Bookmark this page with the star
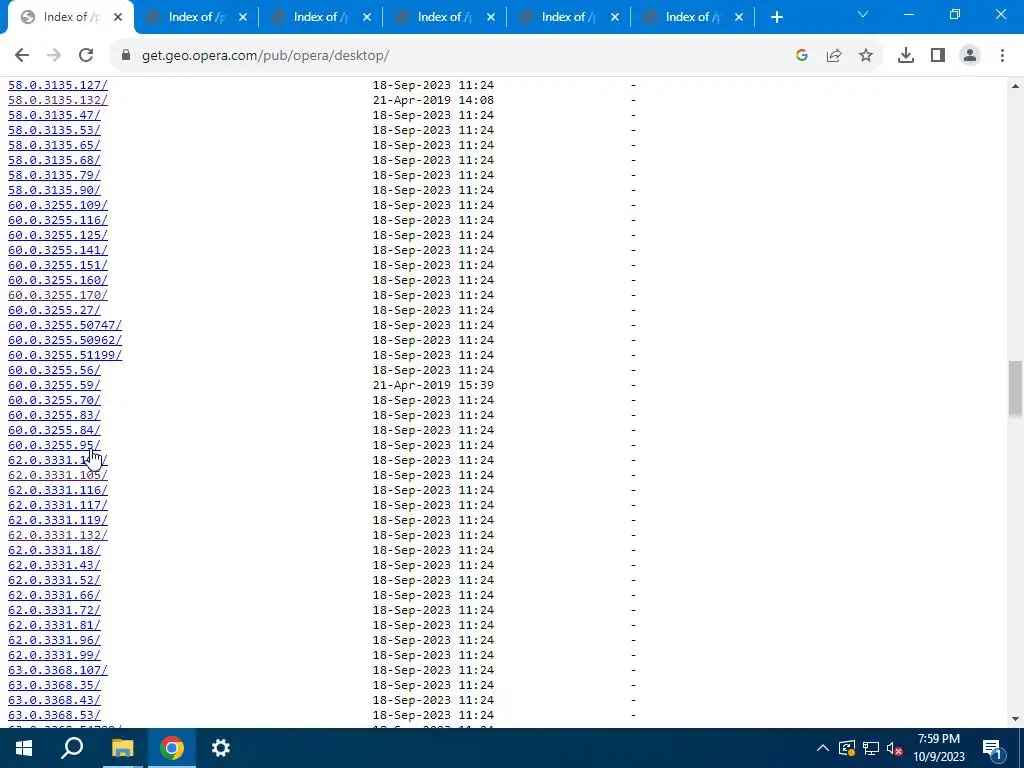The width and height of the screenshot is (1024, 768). tap(866, 56)
